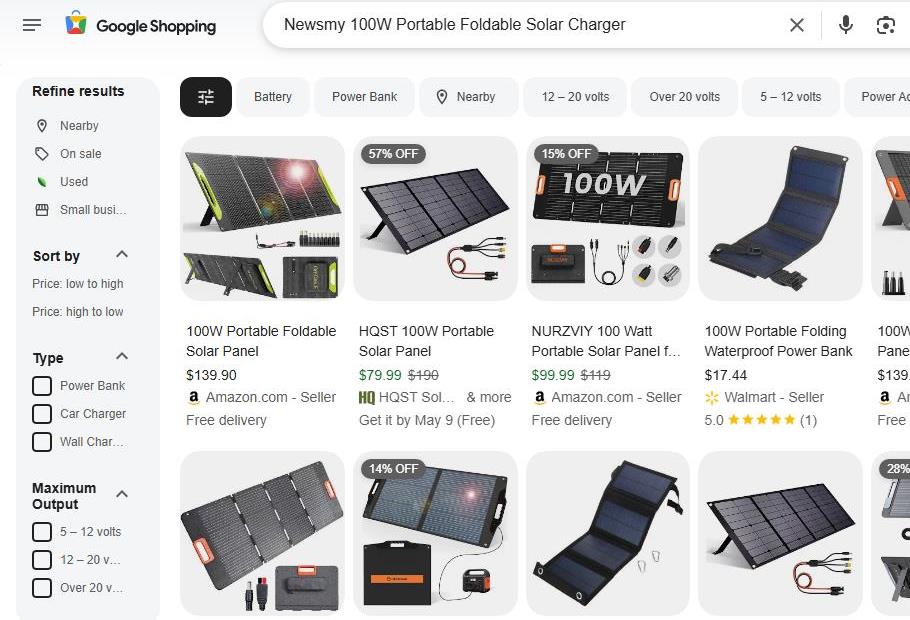Open the hamburger main menu
Image resolution: width=910 pixels, height=620 pixels.
32,25
